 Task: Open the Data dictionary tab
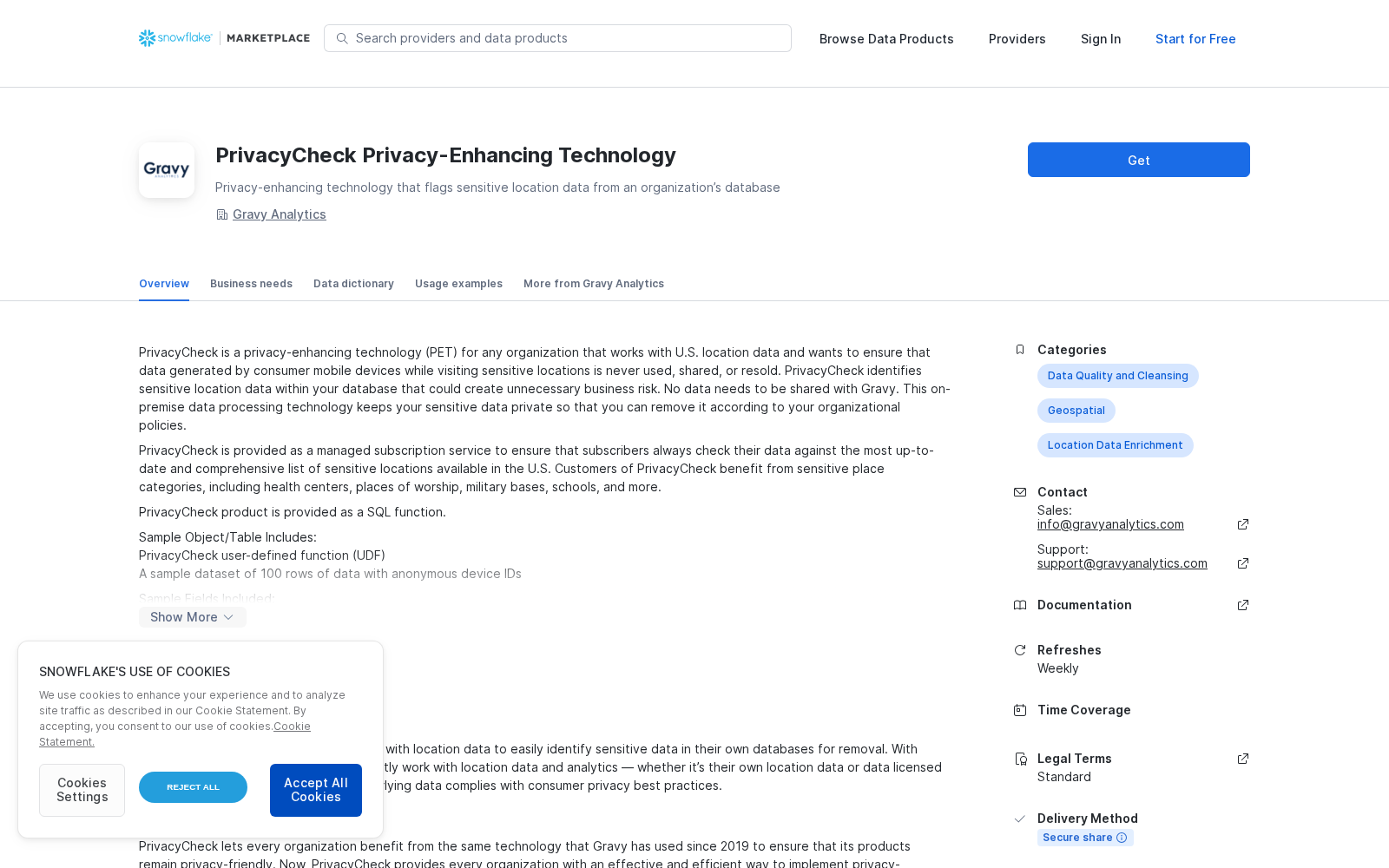pyautogui.click(x=353, y=284)
